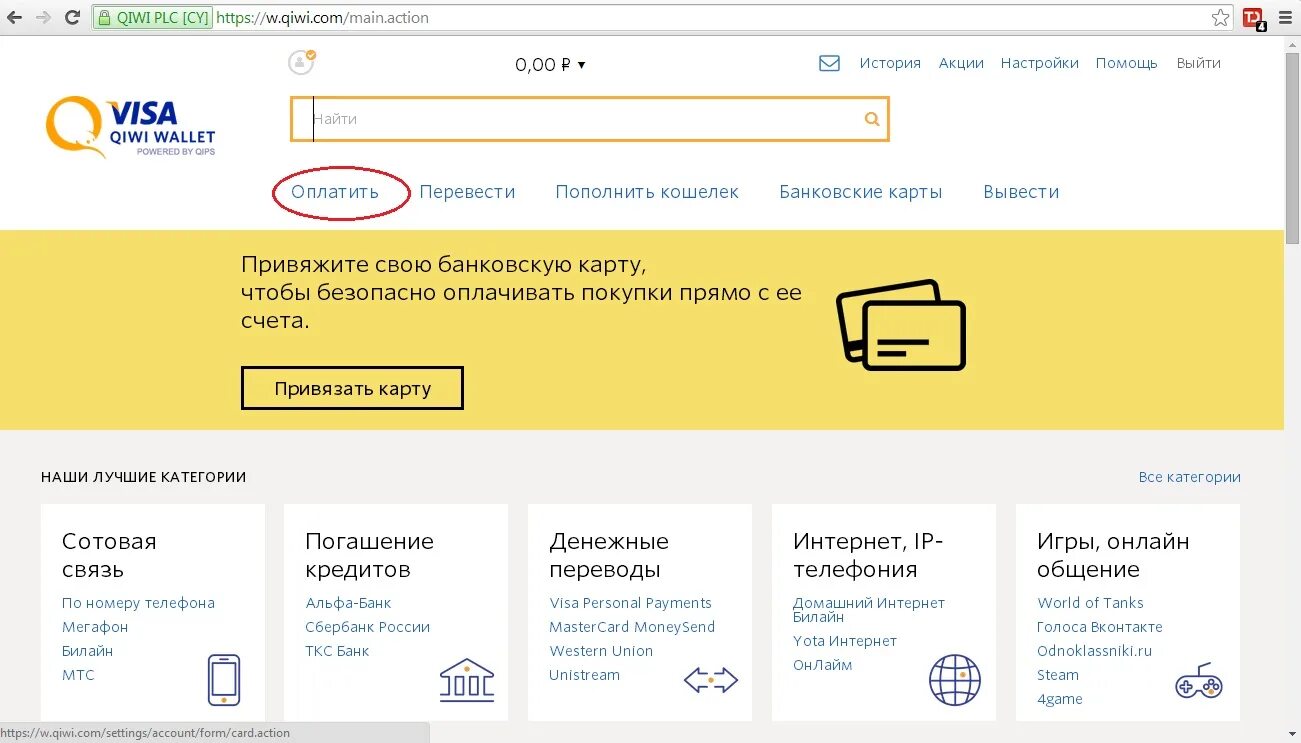Click Привязать карту button
Image resolution: width=1301 pixels, height=743 pixels.
352,388
